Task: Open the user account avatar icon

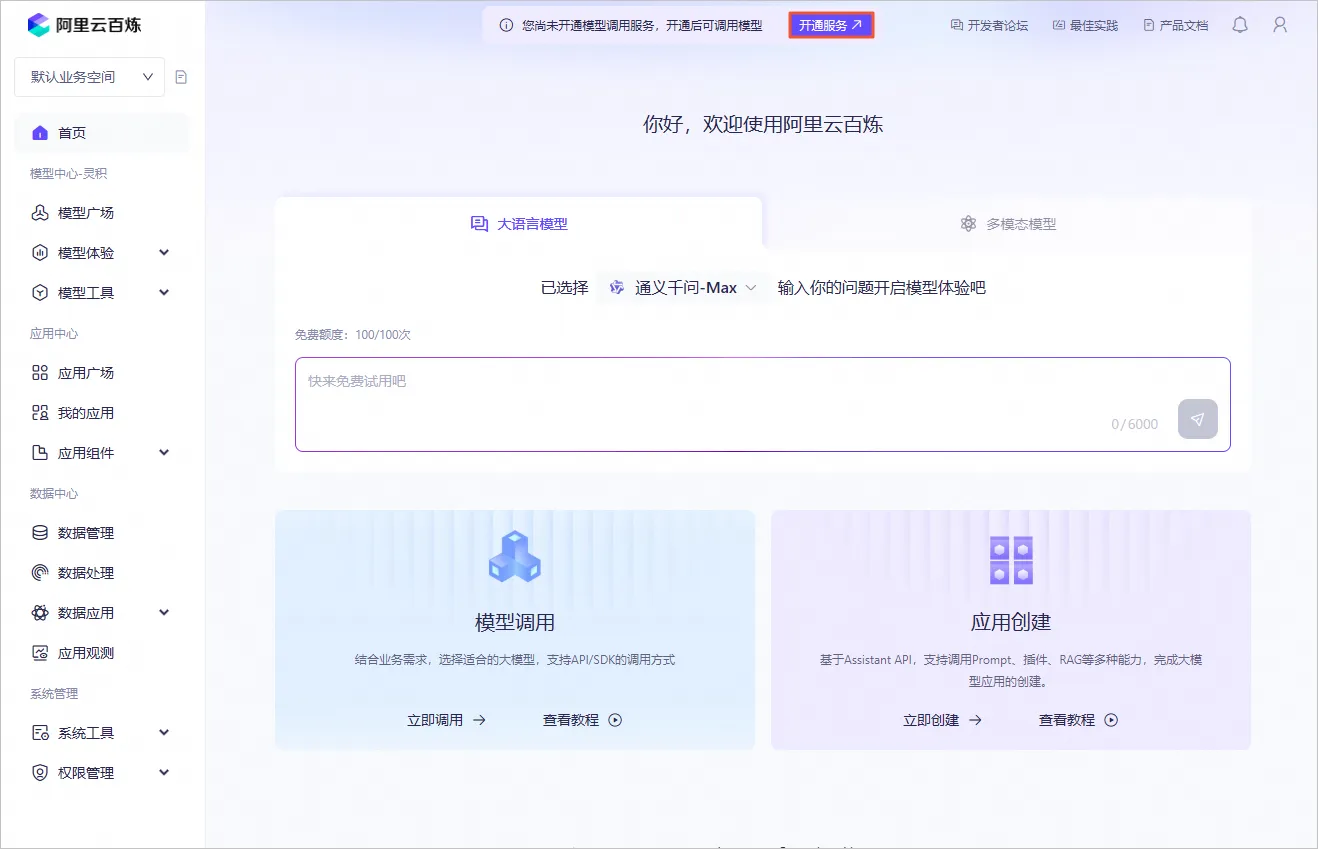Action: tap(1280, 25)
